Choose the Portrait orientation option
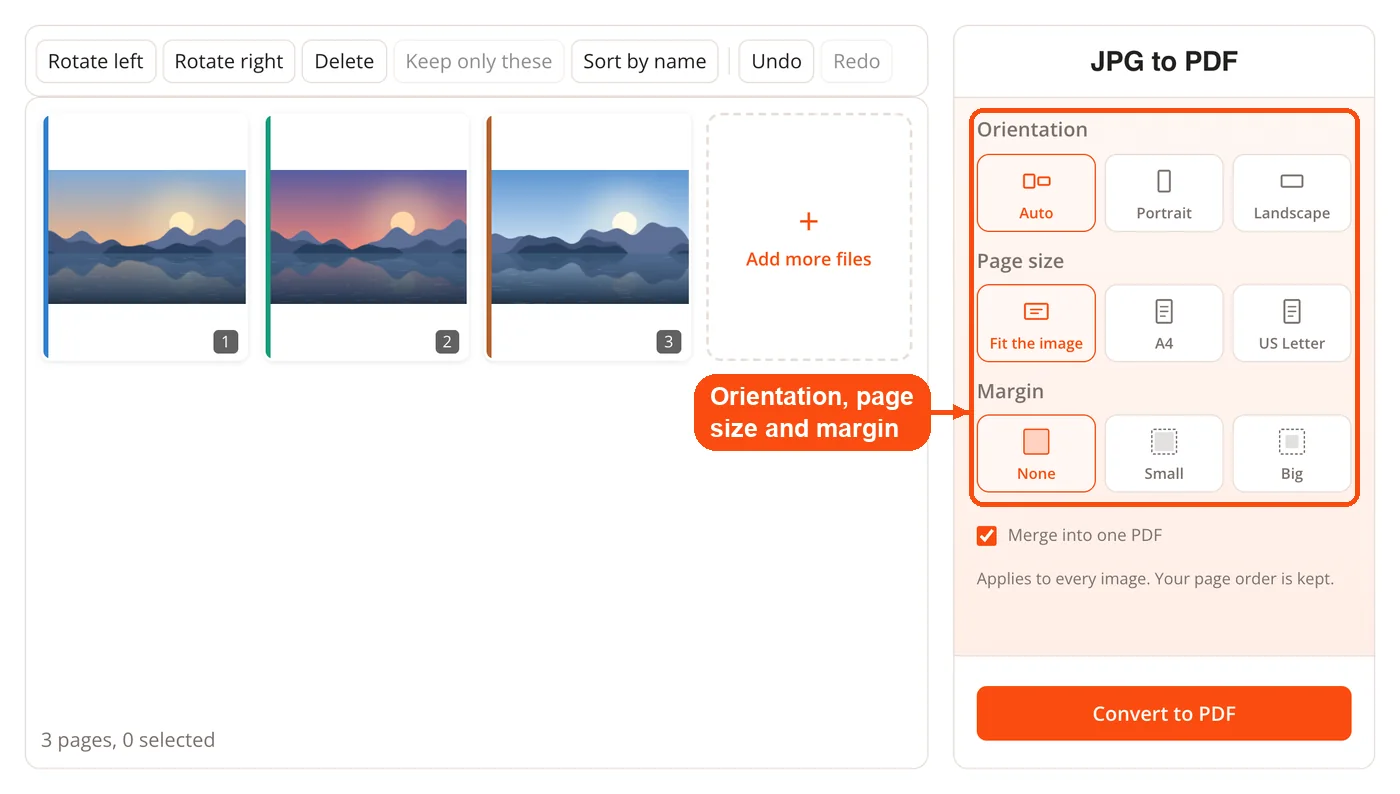 pos(1164,193)
